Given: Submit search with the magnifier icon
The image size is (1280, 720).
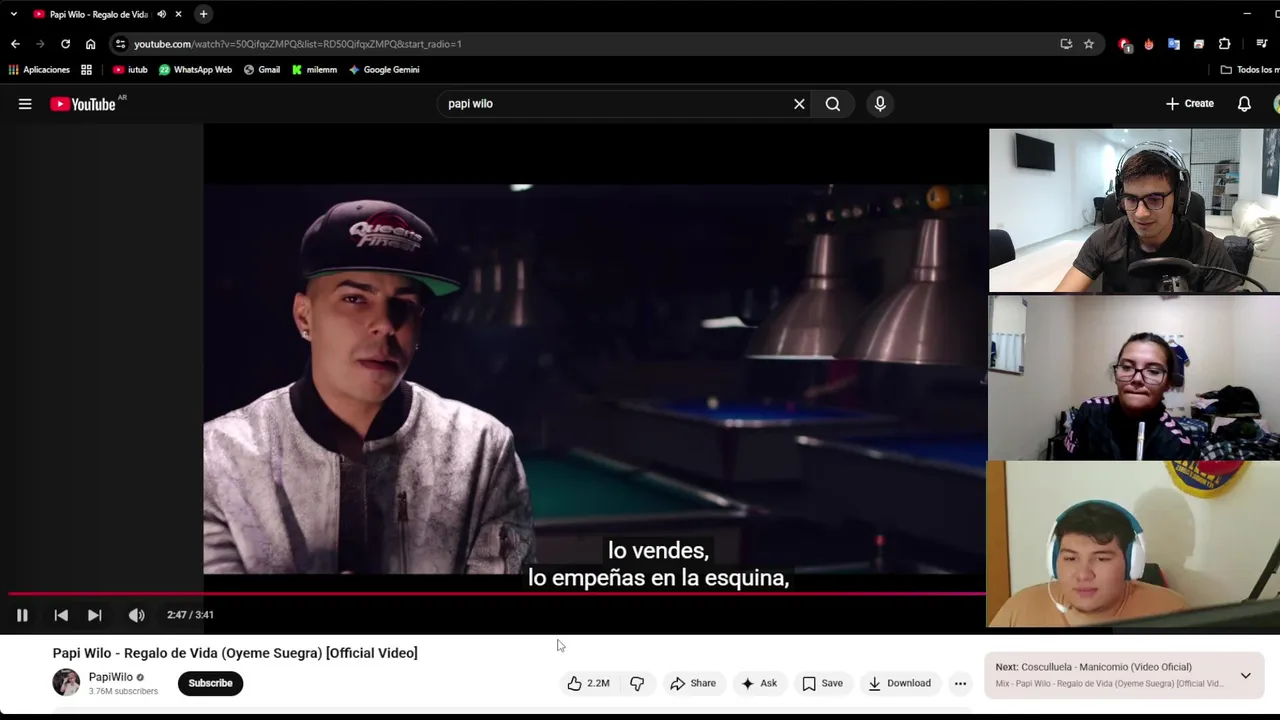Looking at the screenshot, I should point(833,104).
